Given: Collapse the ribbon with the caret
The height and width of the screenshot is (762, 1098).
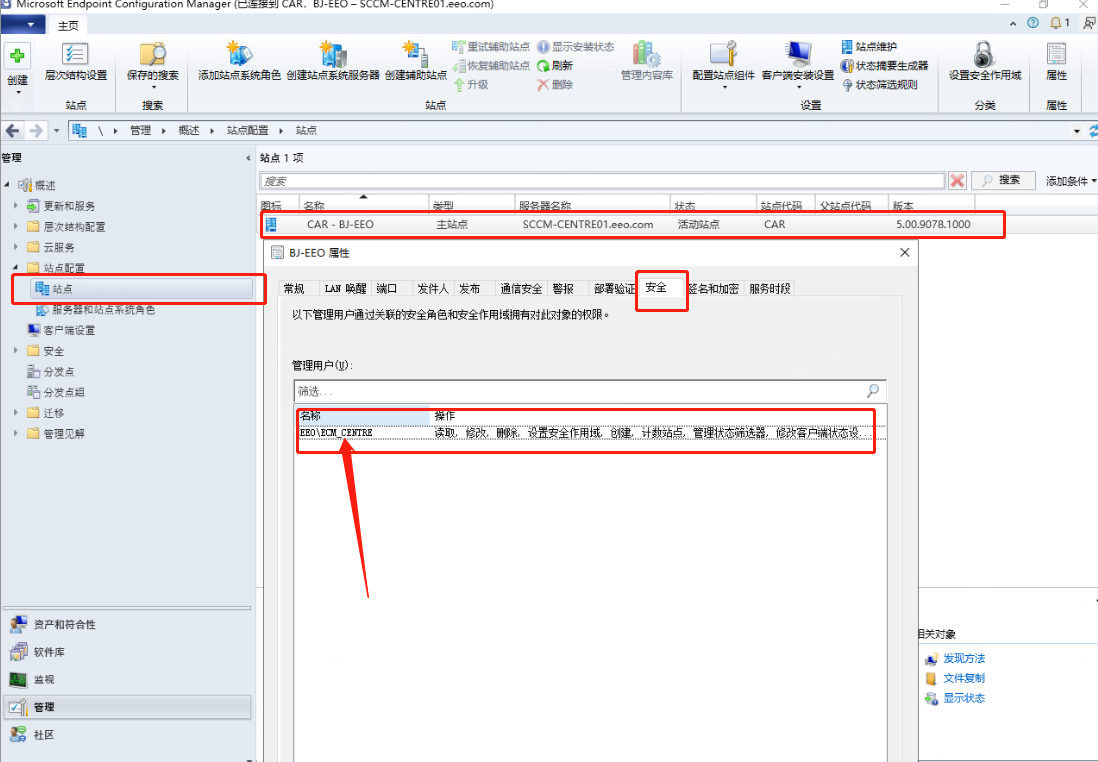Looking at the screenshot, I should tap(1013, 24).
